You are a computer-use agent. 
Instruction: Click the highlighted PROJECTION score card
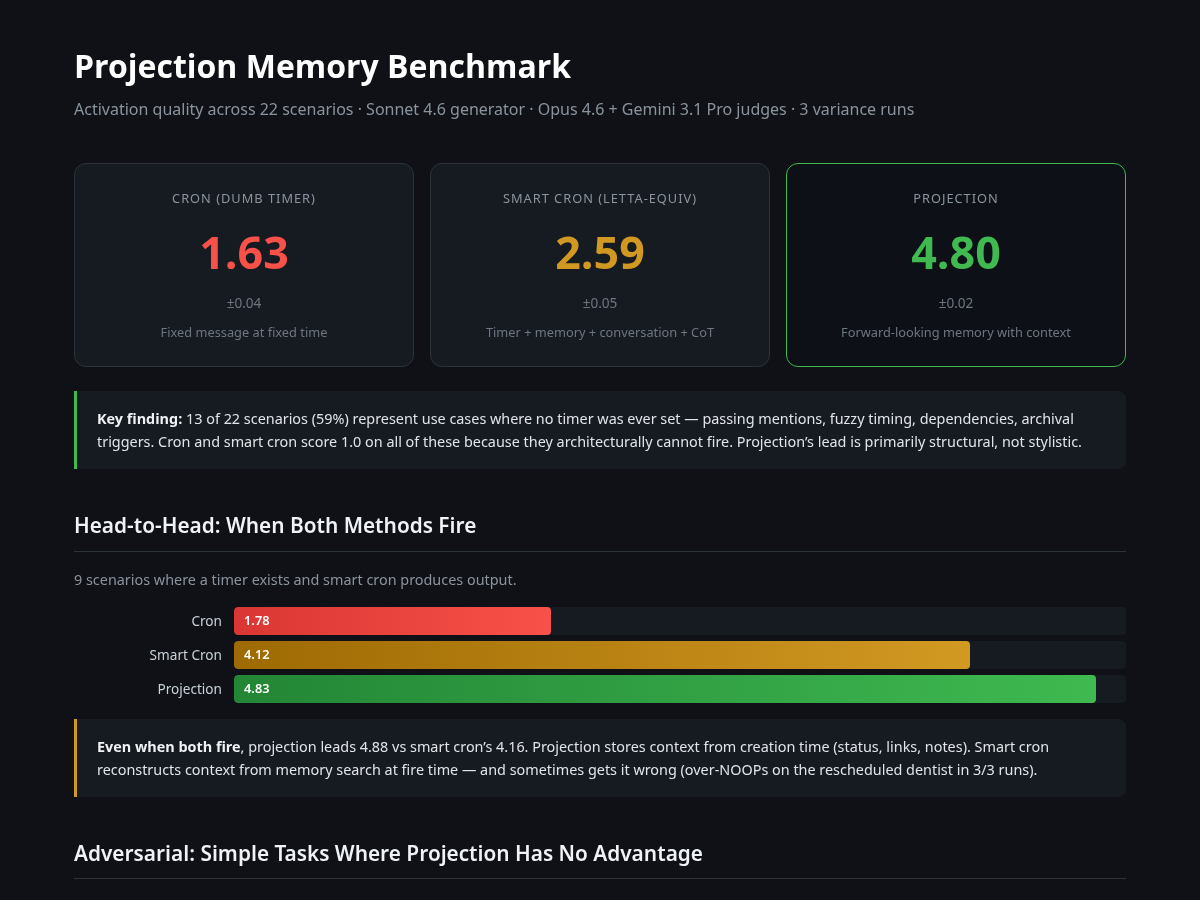[955, 264]
